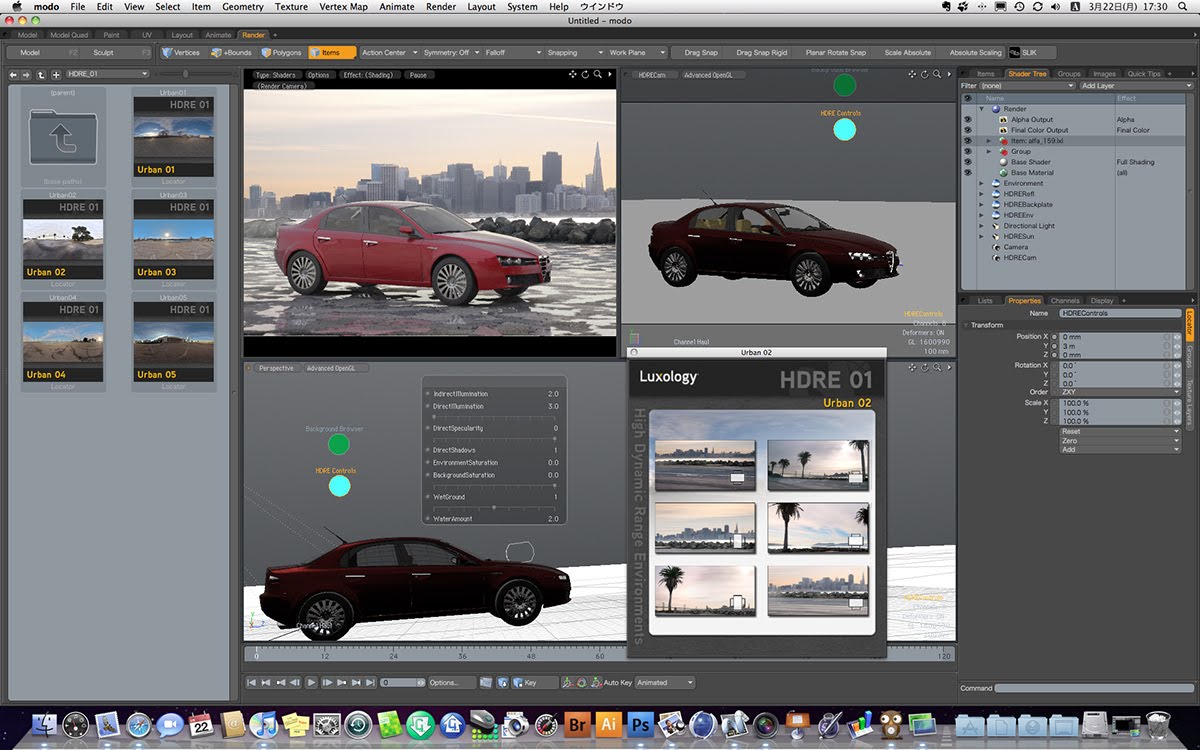The height and width of the screenshot is (750, 1200).
Task: Open Adobe Bridge from the dock
Action: pyautogui.click(x=577, y=724)
